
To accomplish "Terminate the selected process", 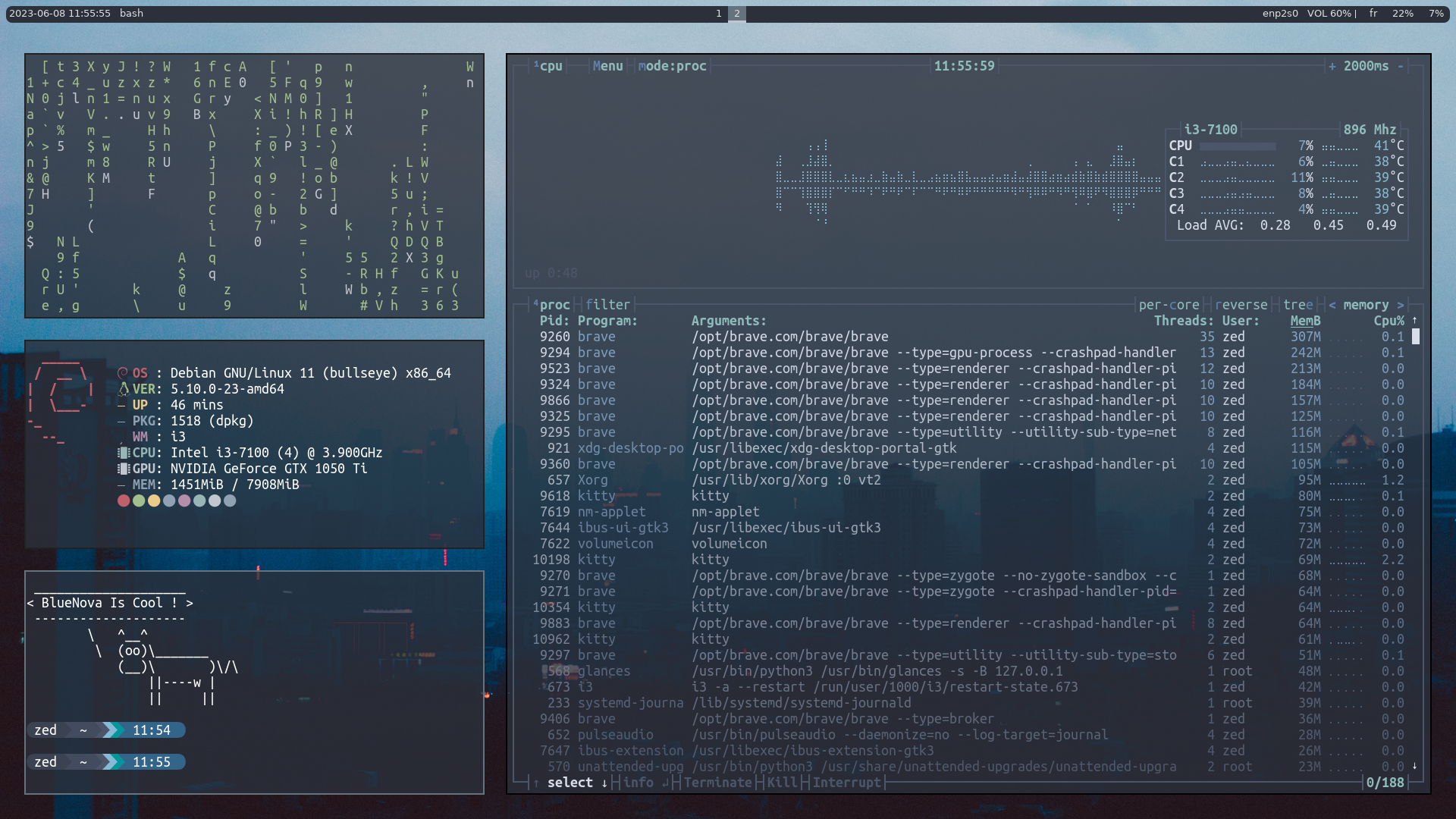I will tap(717, 783).
